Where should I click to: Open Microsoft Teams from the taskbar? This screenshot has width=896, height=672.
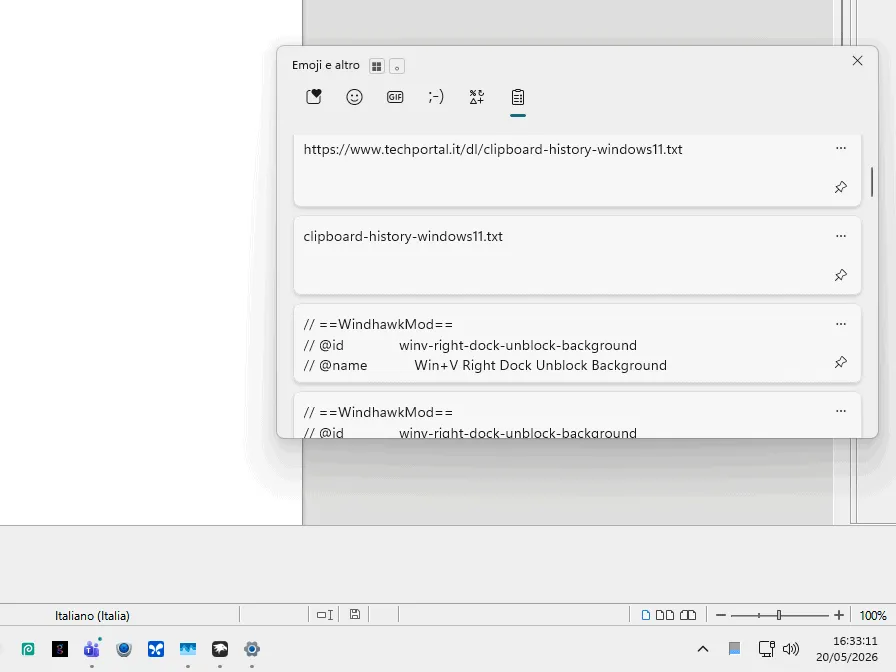[92, 649]
